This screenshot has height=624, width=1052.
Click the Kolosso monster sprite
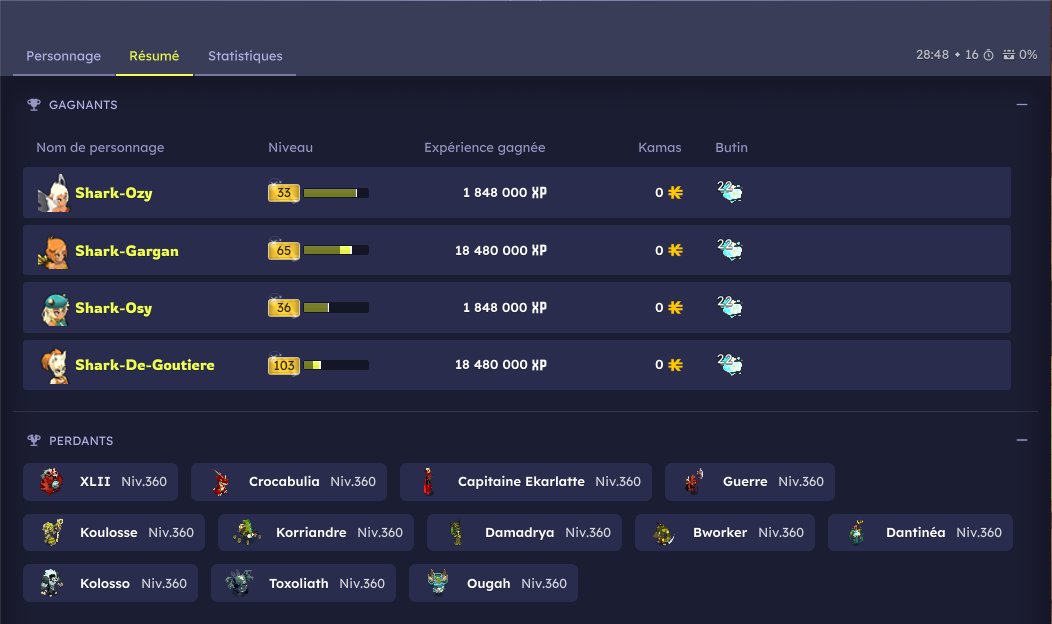click(51, 583)
